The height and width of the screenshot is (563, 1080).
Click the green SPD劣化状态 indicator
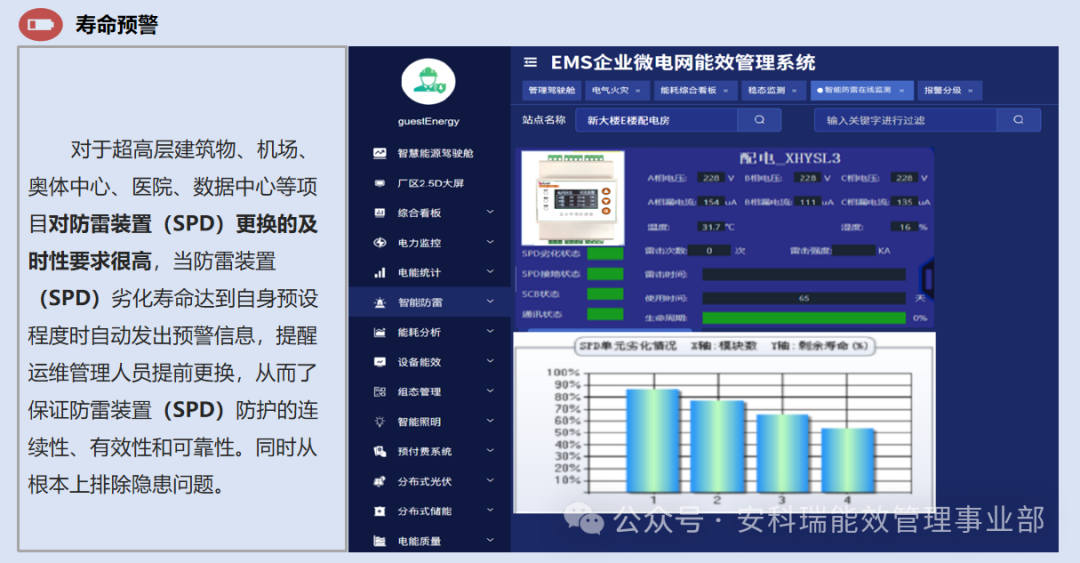click(605, 254)
